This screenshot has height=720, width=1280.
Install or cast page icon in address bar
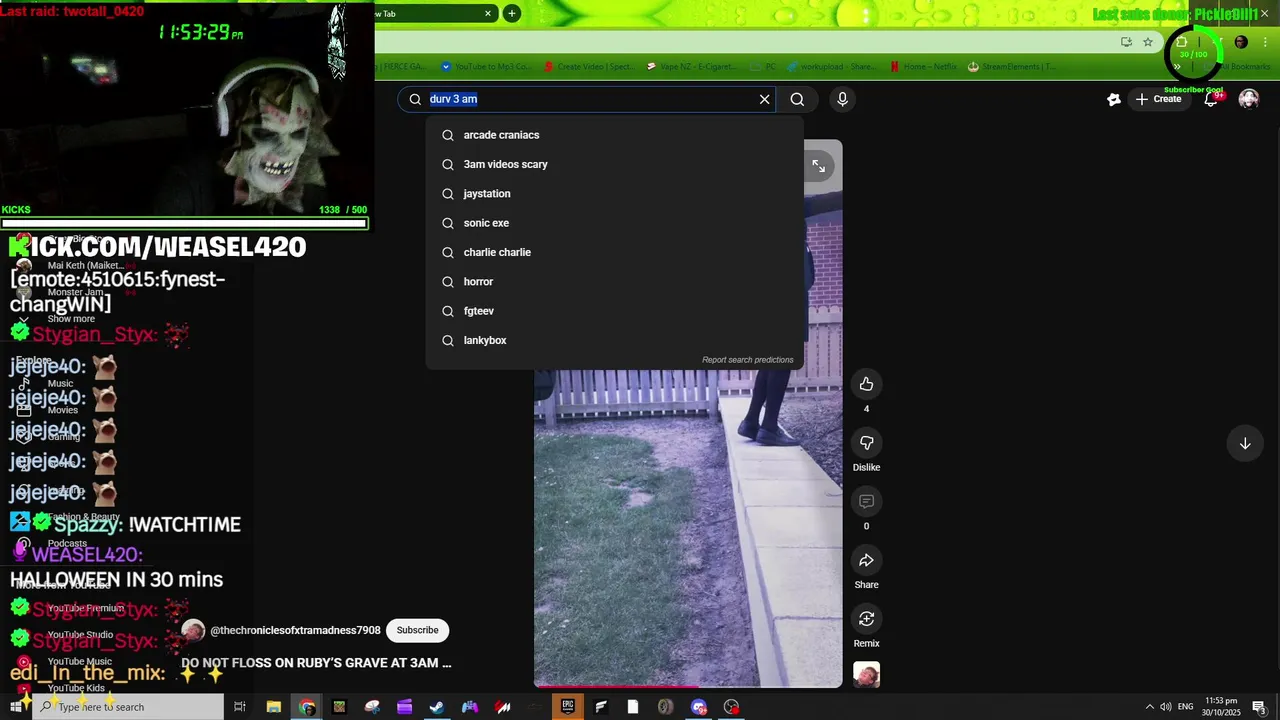tap(1126, 42)
